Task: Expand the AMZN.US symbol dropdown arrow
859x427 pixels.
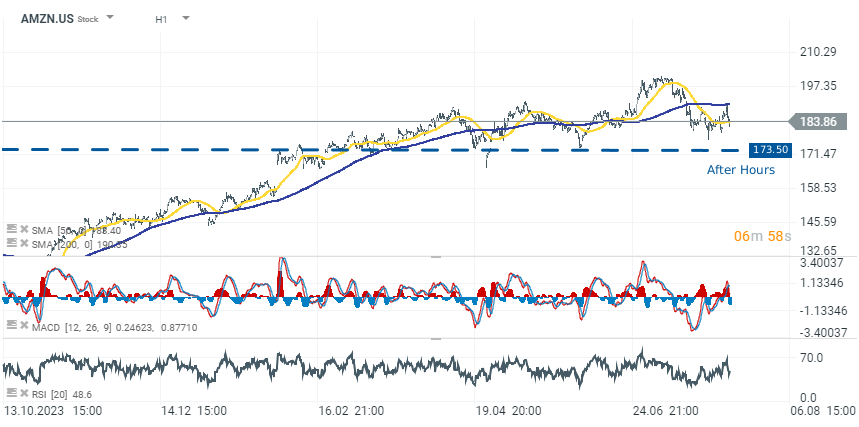Action: 110,18
